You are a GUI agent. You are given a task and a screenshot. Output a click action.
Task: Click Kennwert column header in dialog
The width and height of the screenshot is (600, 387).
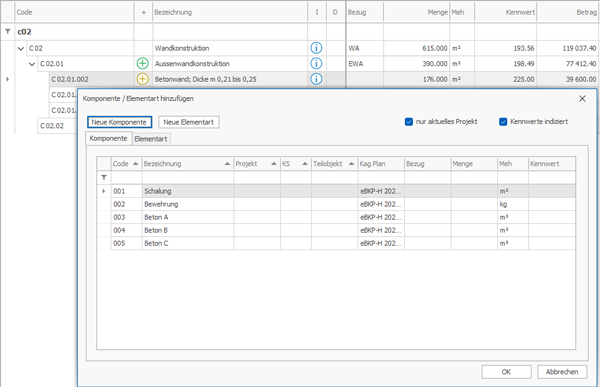click(552, 164)
